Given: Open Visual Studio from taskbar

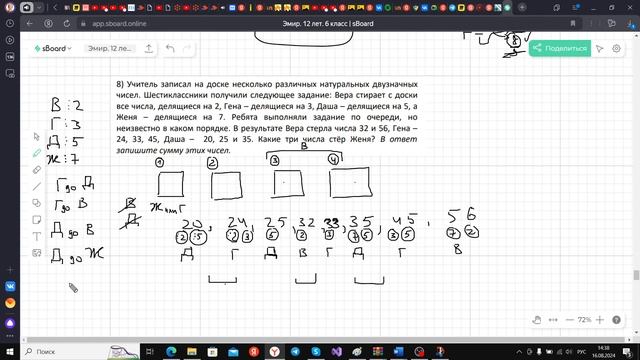Looking at the screenshot, I should [x=337, y=351].
